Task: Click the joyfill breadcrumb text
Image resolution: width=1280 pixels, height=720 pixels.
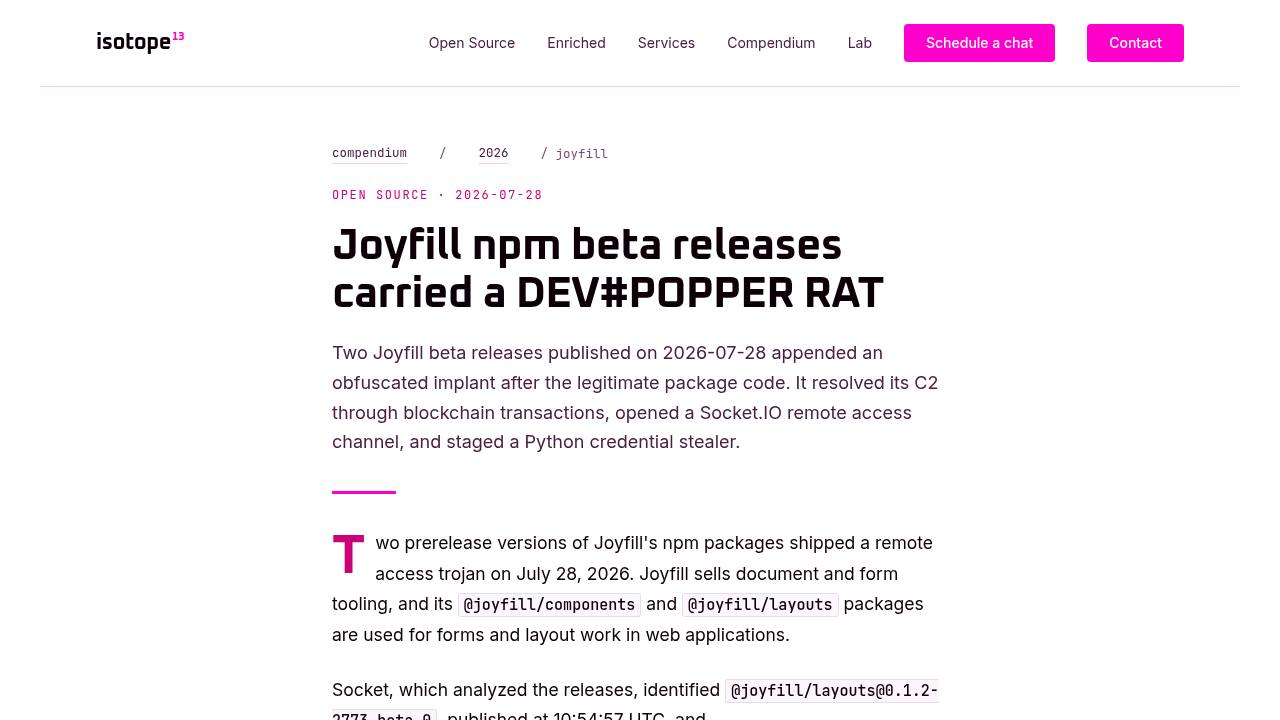Action: pos(582,154)
